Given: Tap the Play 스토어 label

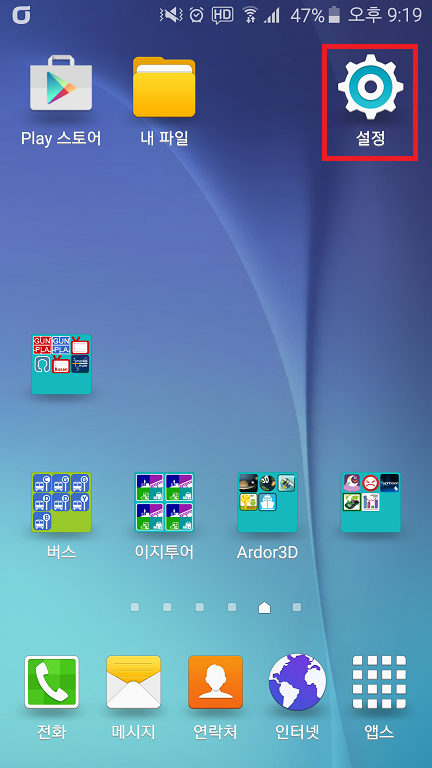Looking at the screenshot, I should (61, 139).
